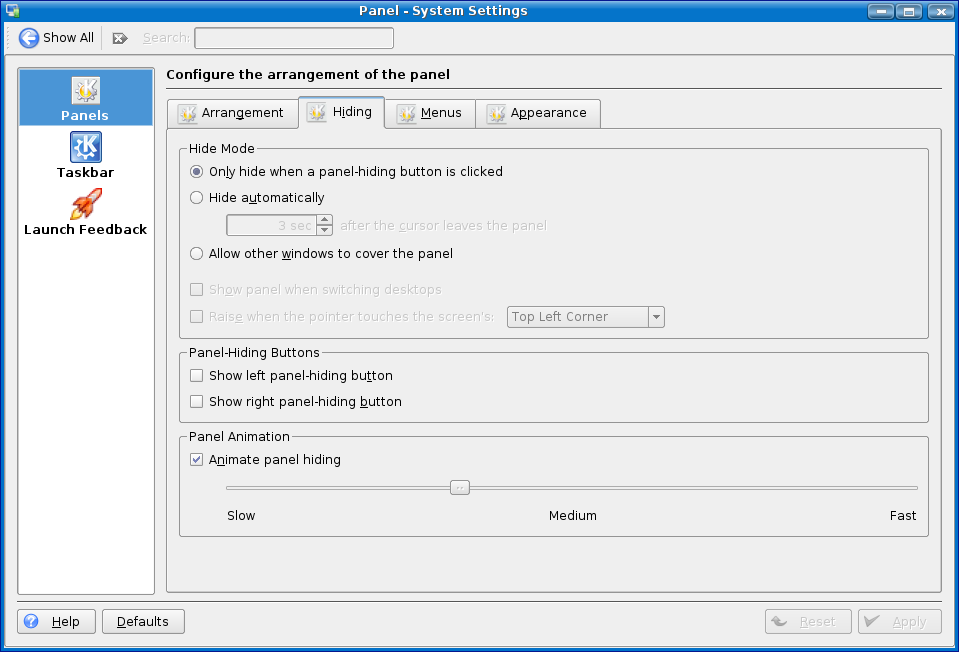Open the Panels settings icon in sidebar
Screen dimensions: 959x652
coord(85,91)
